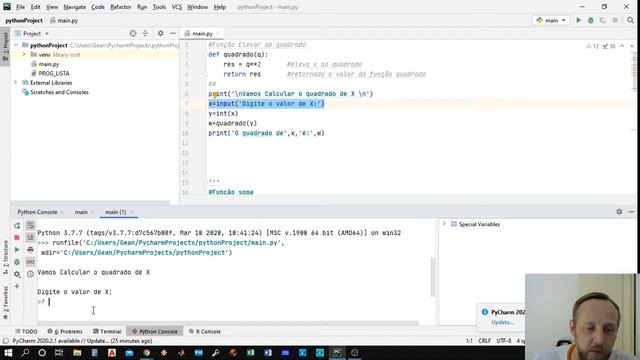Open File Explorer from taskbar
Image resolution: width=640 pixels, height=360 pixels.
pos(77,353)
